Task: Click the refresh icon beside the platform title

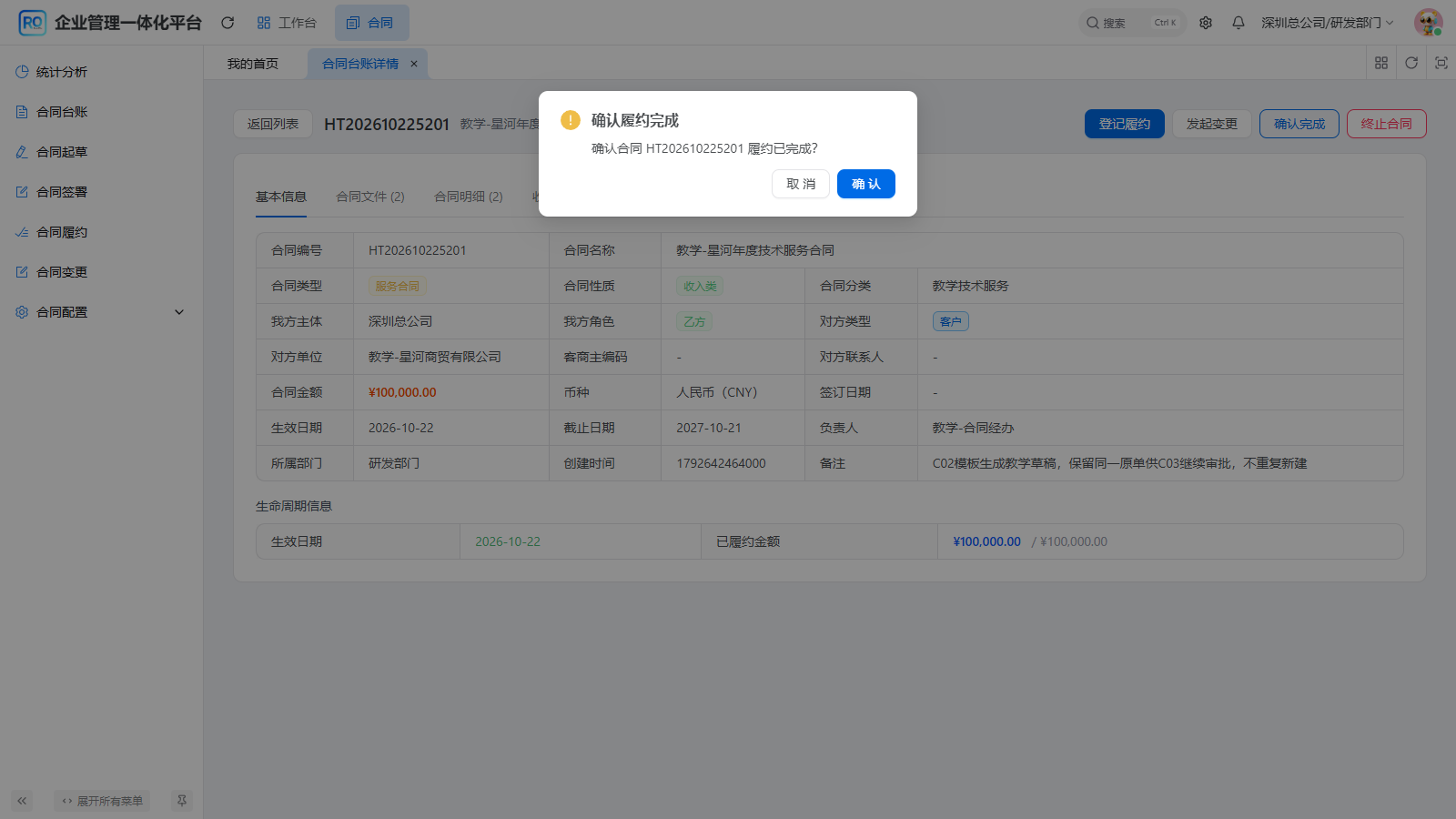Action: (227, 23)
